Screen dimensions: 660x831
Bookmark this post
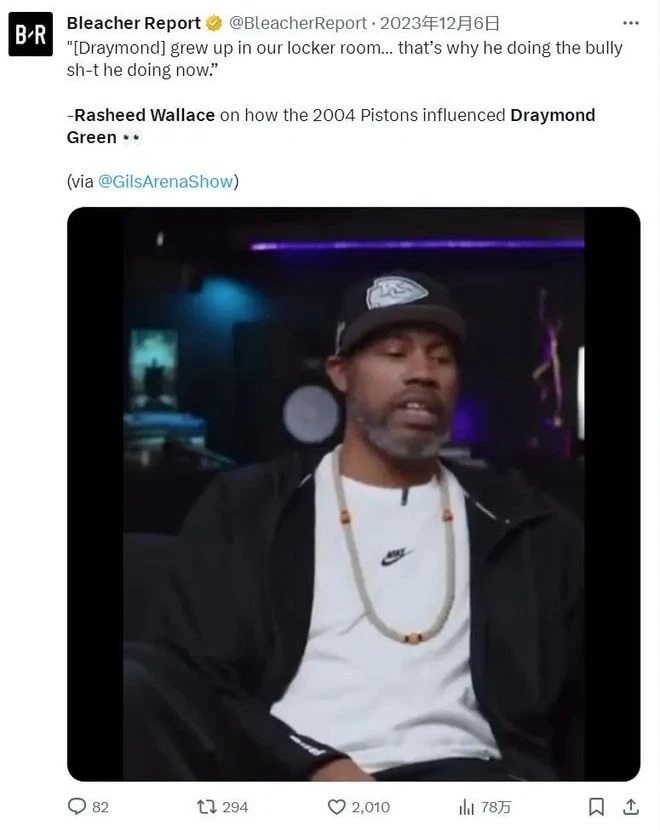(596, 807)
